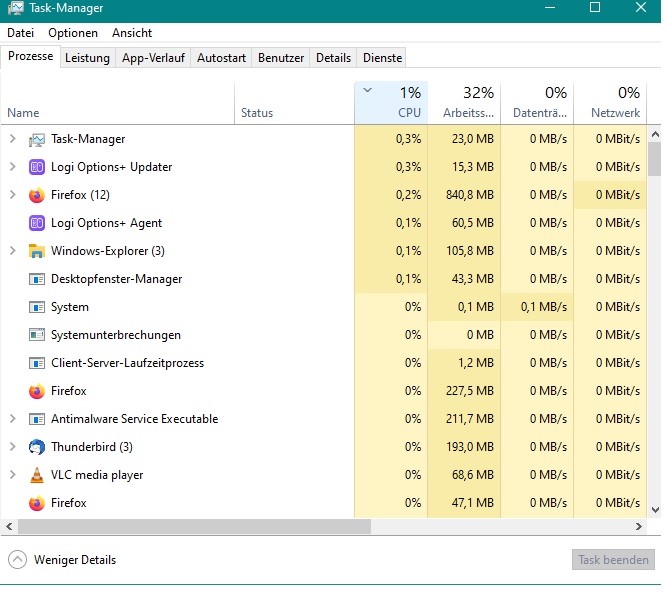Click the Systemunterbrechungen icon

pyautogui.click(x=37, y=335)
